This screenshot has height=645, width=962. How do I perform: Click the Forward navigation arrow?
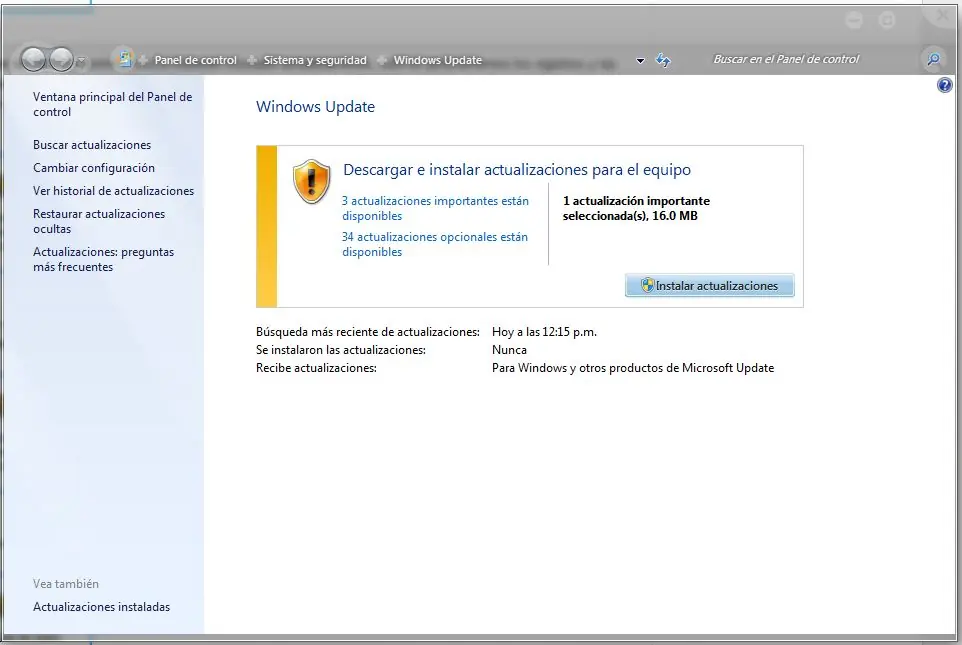click(x=61, y=60)
